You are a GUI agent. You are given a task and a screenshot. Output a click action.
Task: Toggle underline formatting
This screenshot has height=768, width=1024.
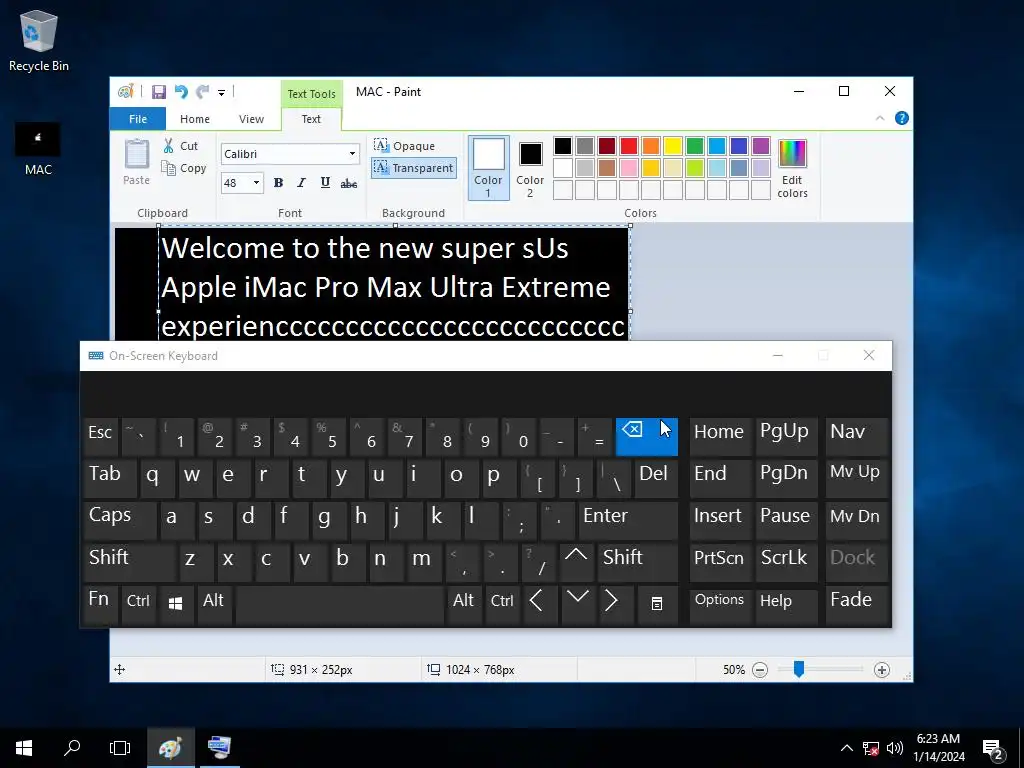pyautogui.click(x=325, y=183)
